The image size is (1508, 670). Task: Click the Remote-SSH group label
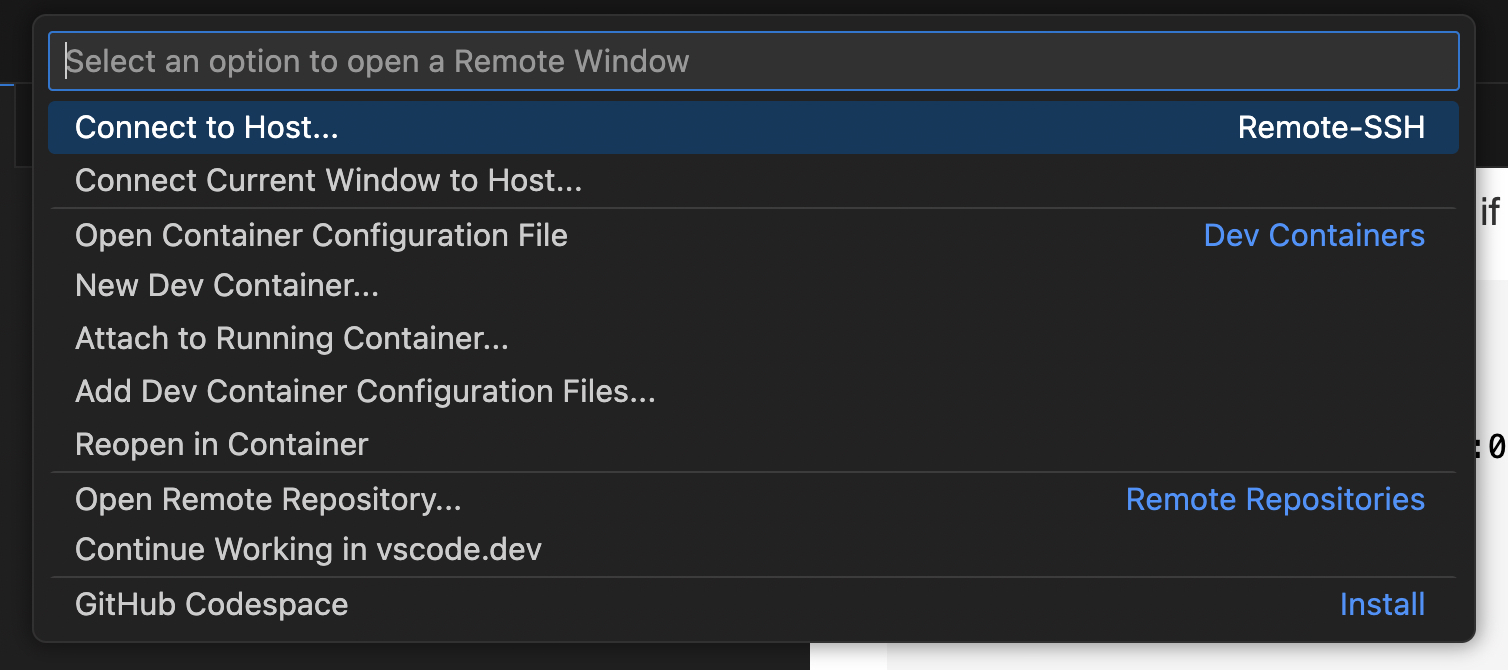pos(1331,128)
